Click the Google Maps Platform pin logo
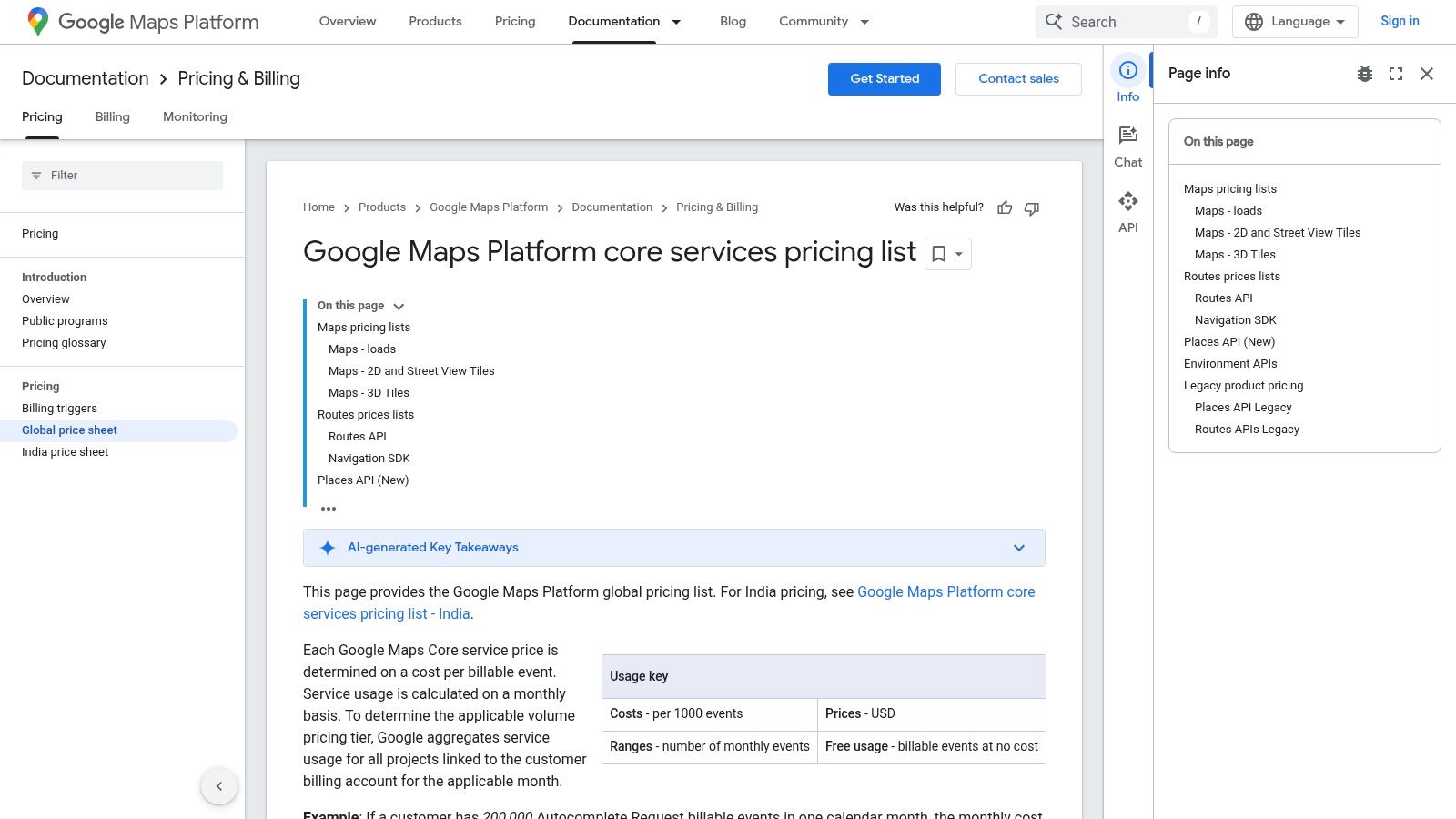Screen dimensions: 1456x819 (x=37, y=22)
